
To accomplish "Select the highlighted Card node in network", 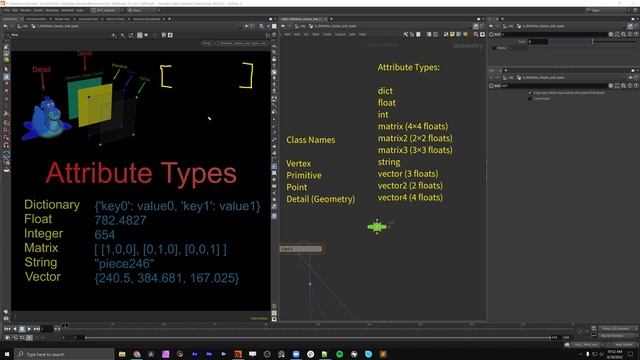I will point(301,249).
